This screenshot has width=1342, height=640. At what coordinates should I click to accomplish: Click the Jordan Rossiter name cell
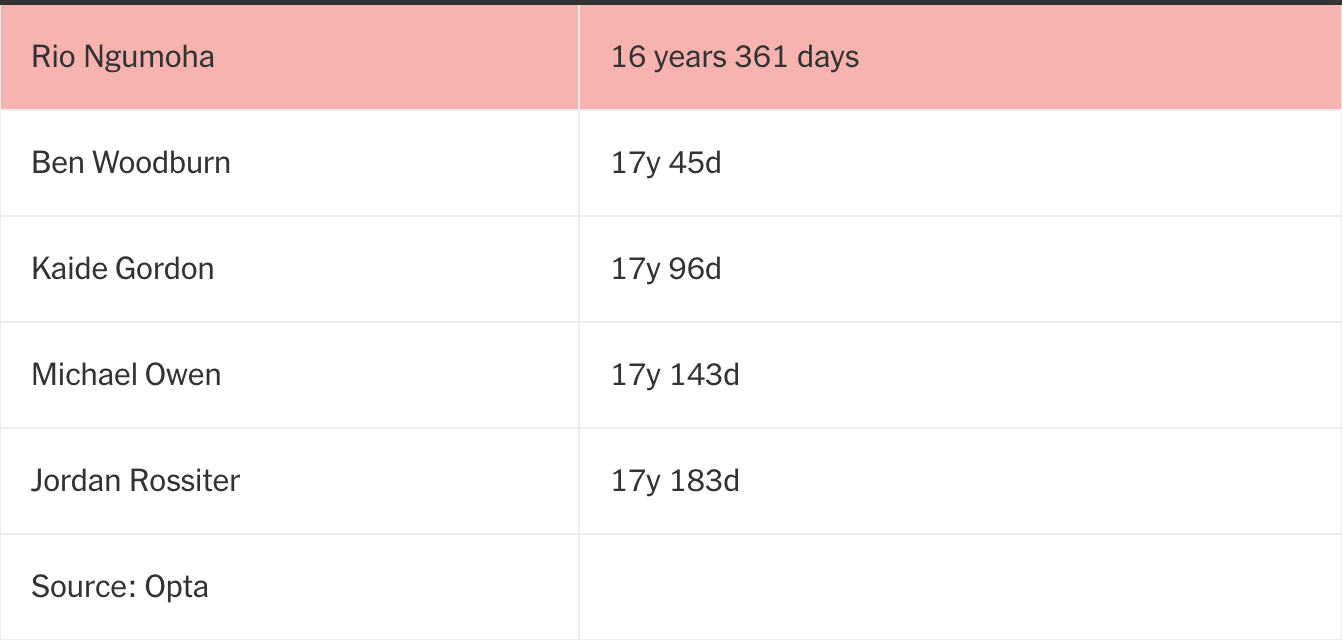click(136, 481)
